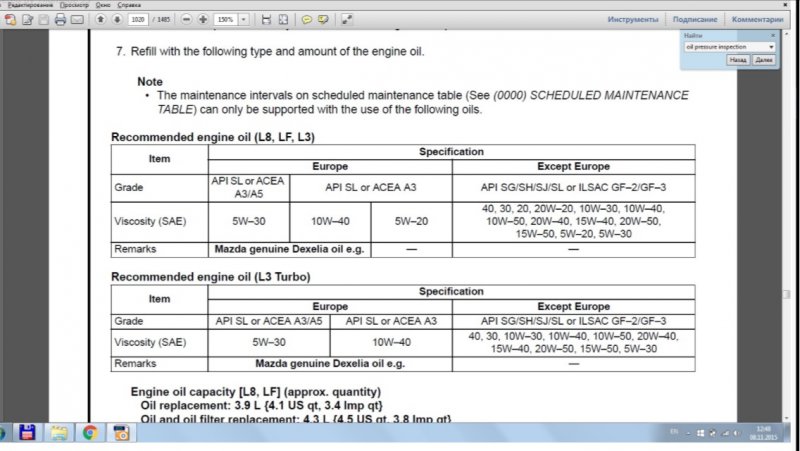Switch to read mode expand icon
Viewport: 800px width, 451px height.
click(x=347, y=19)
